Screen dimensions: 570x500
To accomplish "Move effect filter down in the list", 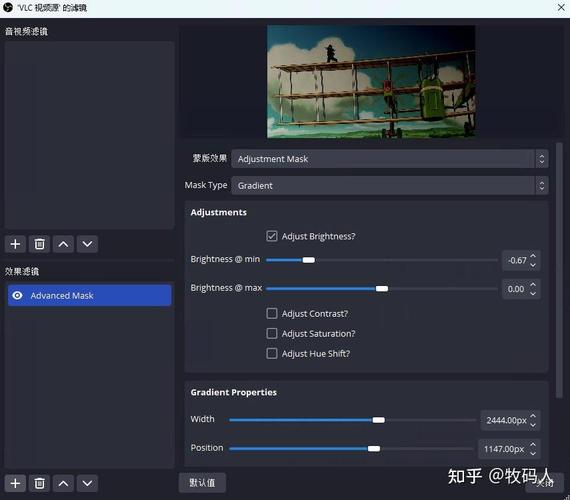I will tap(87, 483).
